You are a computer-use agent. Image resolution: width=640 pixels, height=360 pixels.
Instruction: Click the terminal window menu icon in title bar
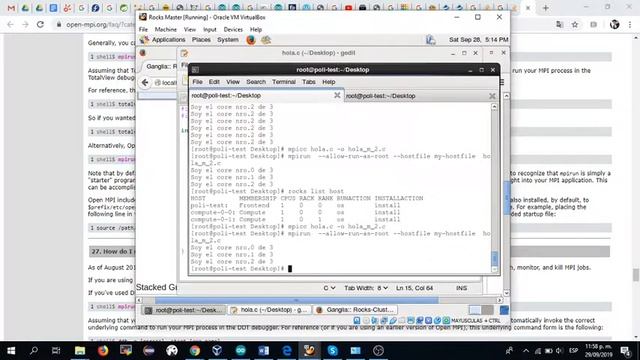(196, 70)
